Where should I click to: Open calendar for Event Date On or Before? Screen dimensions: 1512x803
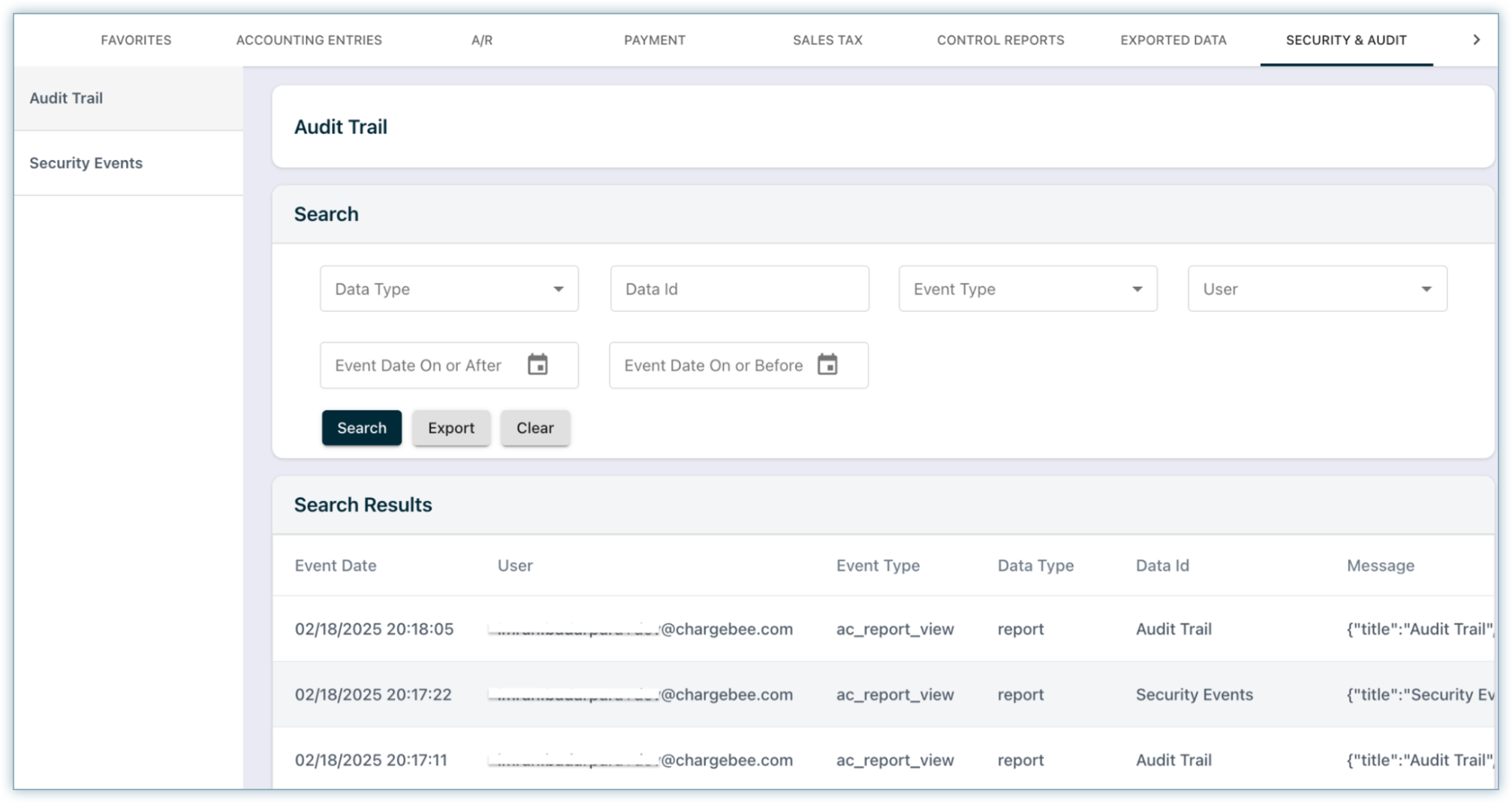click(x=827, y=365)
